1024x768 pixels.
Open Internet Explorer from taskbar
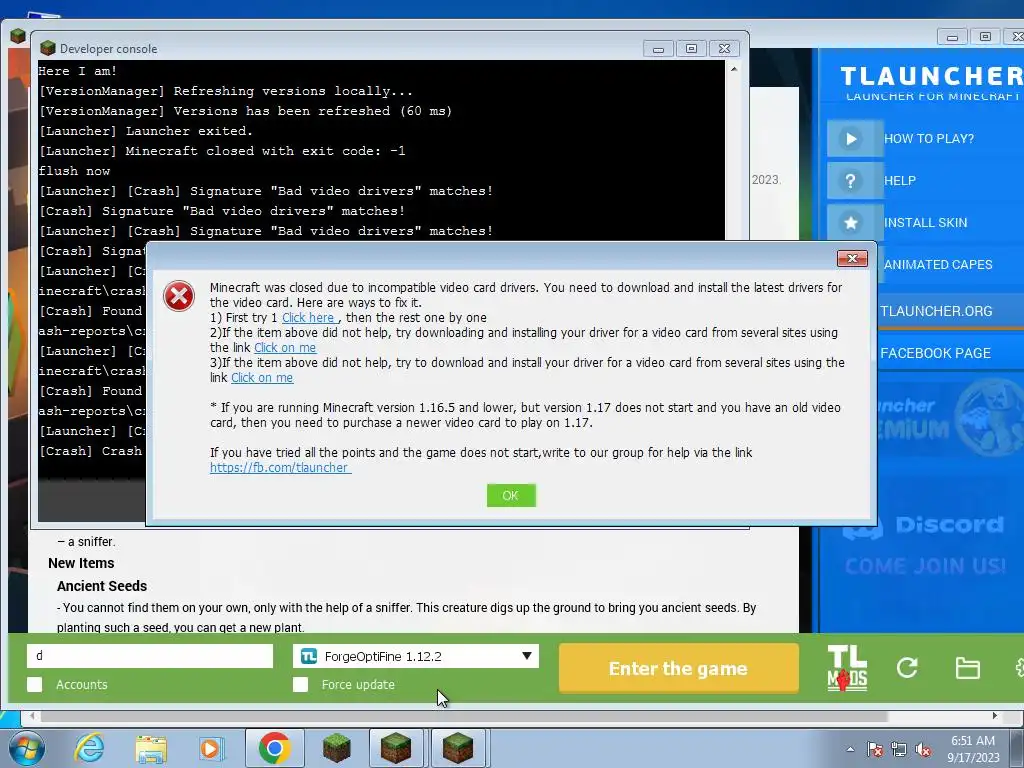coord(88,748)
